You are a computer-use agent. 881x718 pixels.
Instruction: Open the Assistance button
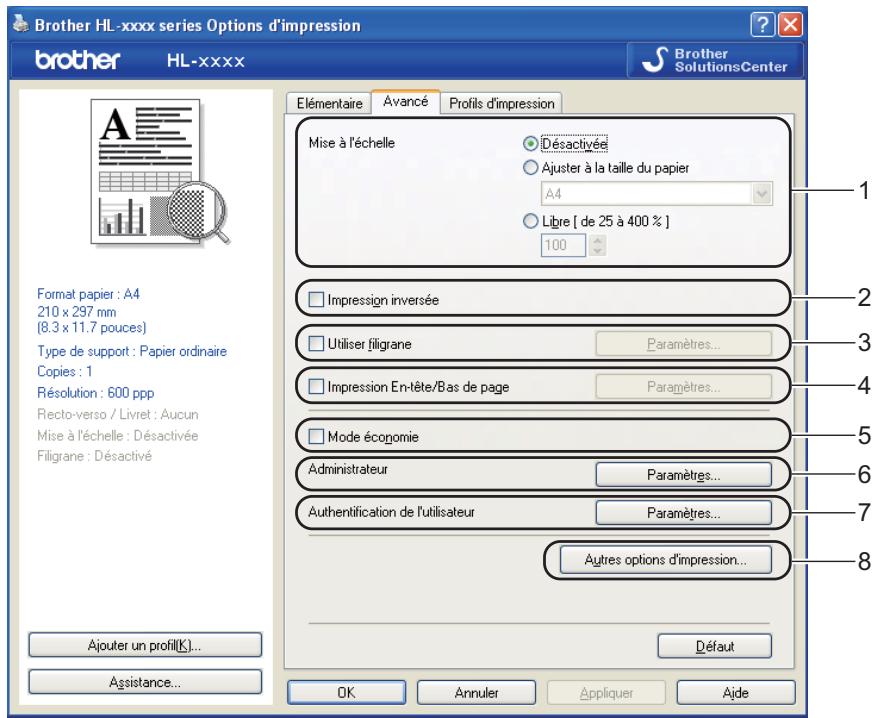coord(145,682)
